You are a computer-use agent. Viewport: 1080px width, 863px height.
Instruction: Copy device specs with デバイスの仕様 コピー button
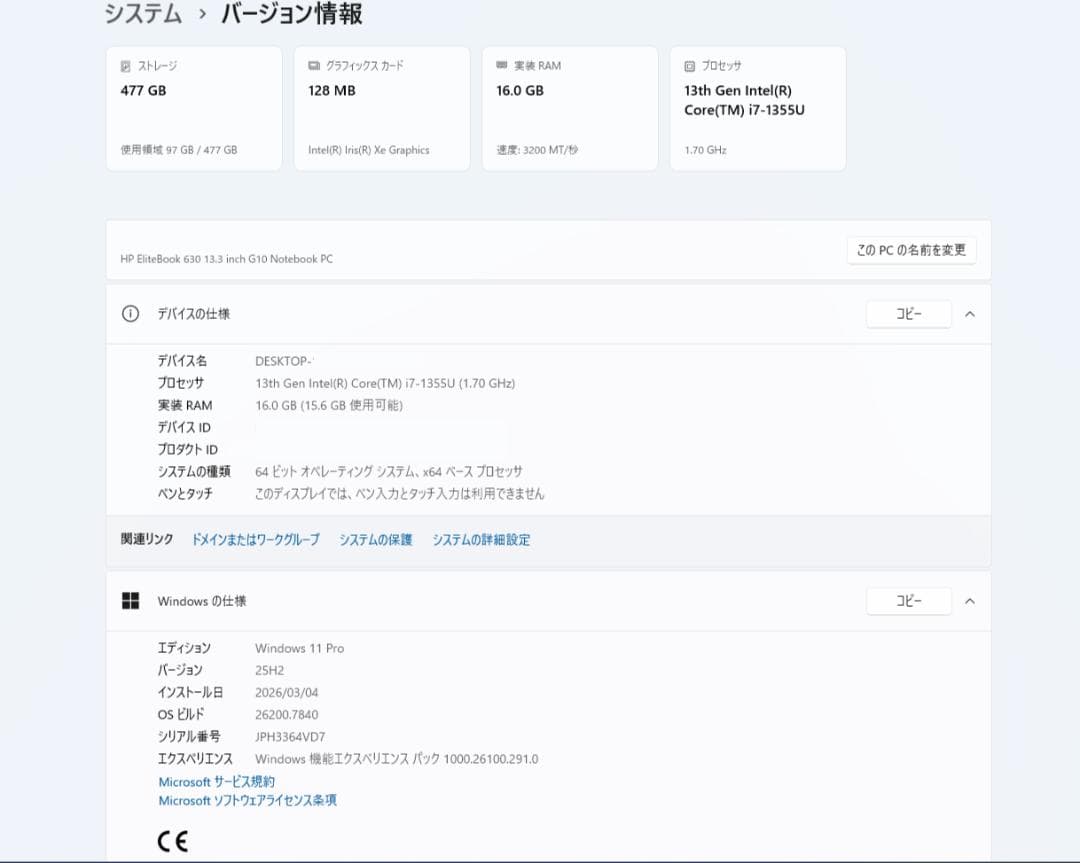(x=908, y=314)
